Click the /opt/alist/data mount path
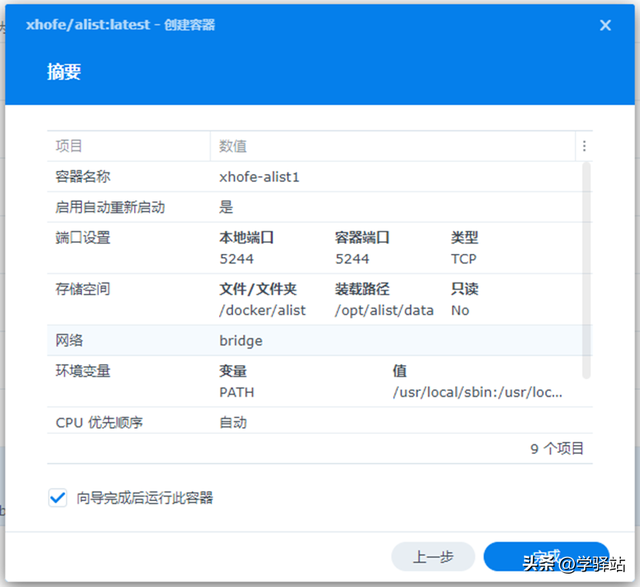Image resolution: width=640 pixels, height=587 pixels. 384,310
